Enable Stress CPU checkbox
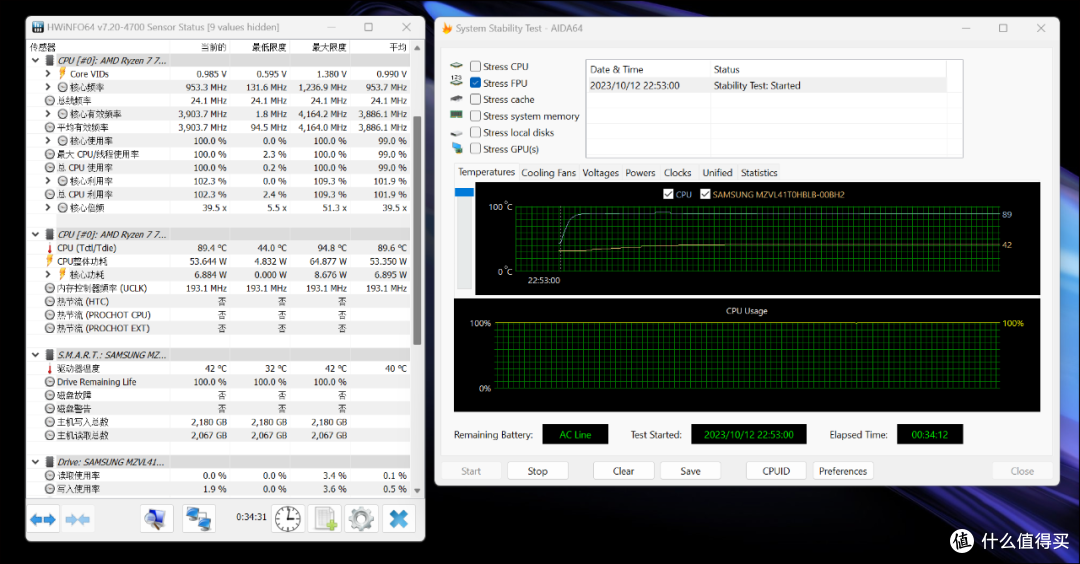1080x564 pixels. 475,66
